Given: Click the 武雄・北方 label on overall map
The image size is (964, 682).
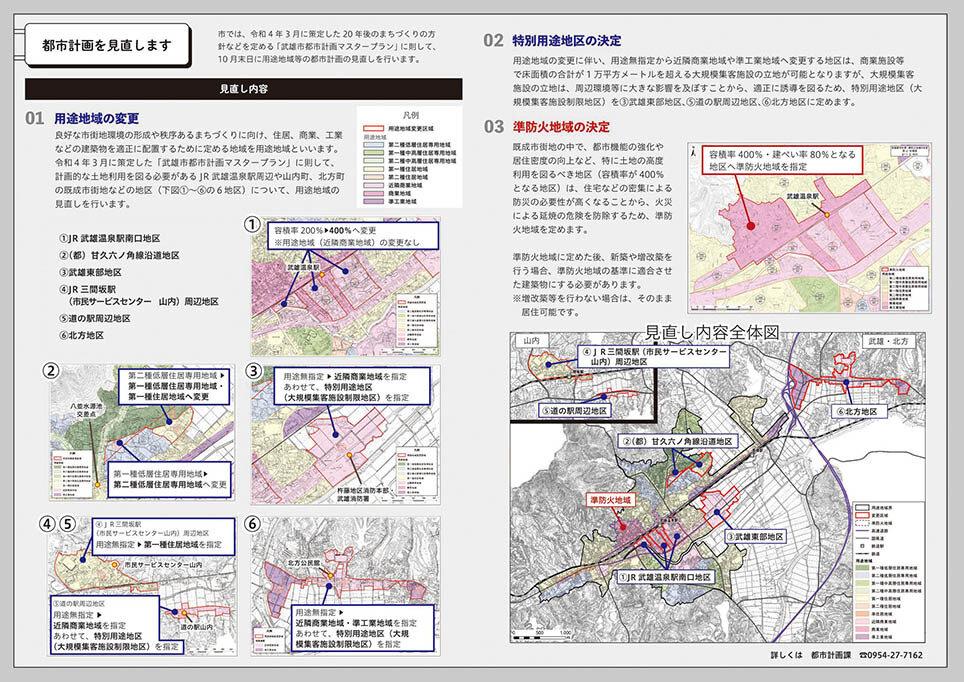Looking at the screenshot, I should pos(888,341).
